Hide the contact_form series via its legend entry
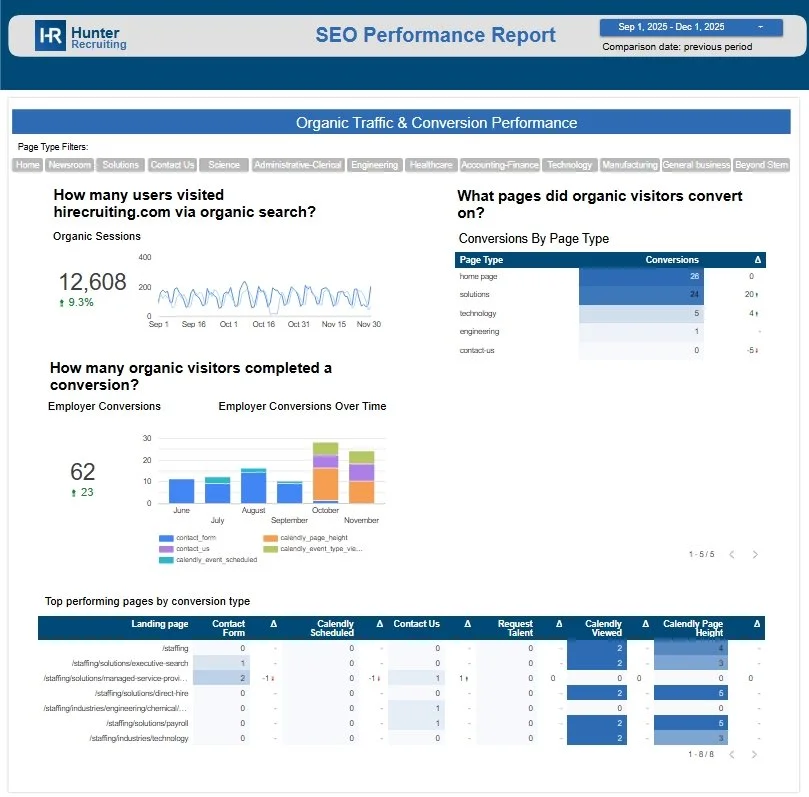This screenshot has height=797, width=809. point(195,537)
